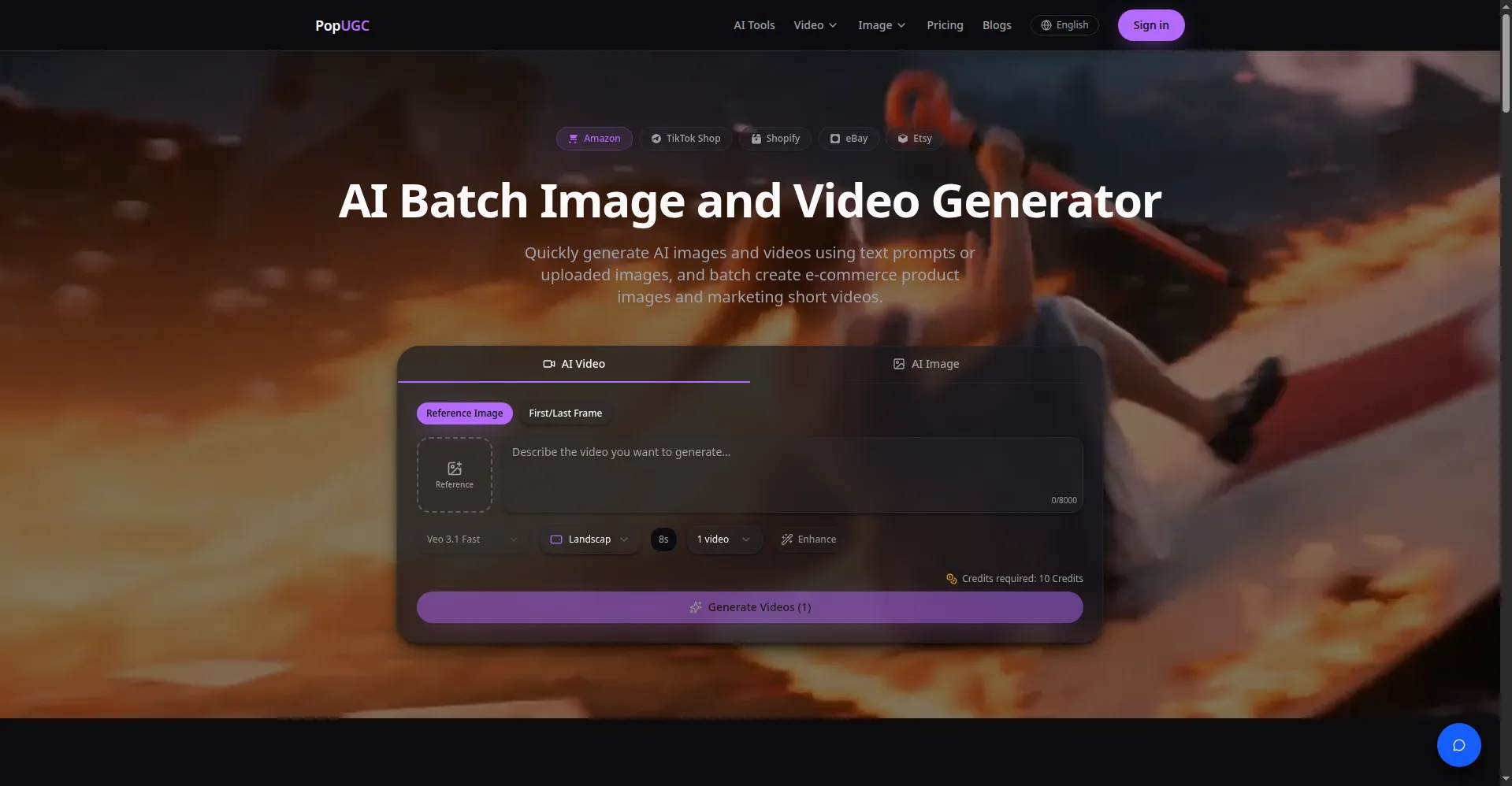
Task: Select the Etsy platform chip
Action: [x=915, y=139]
